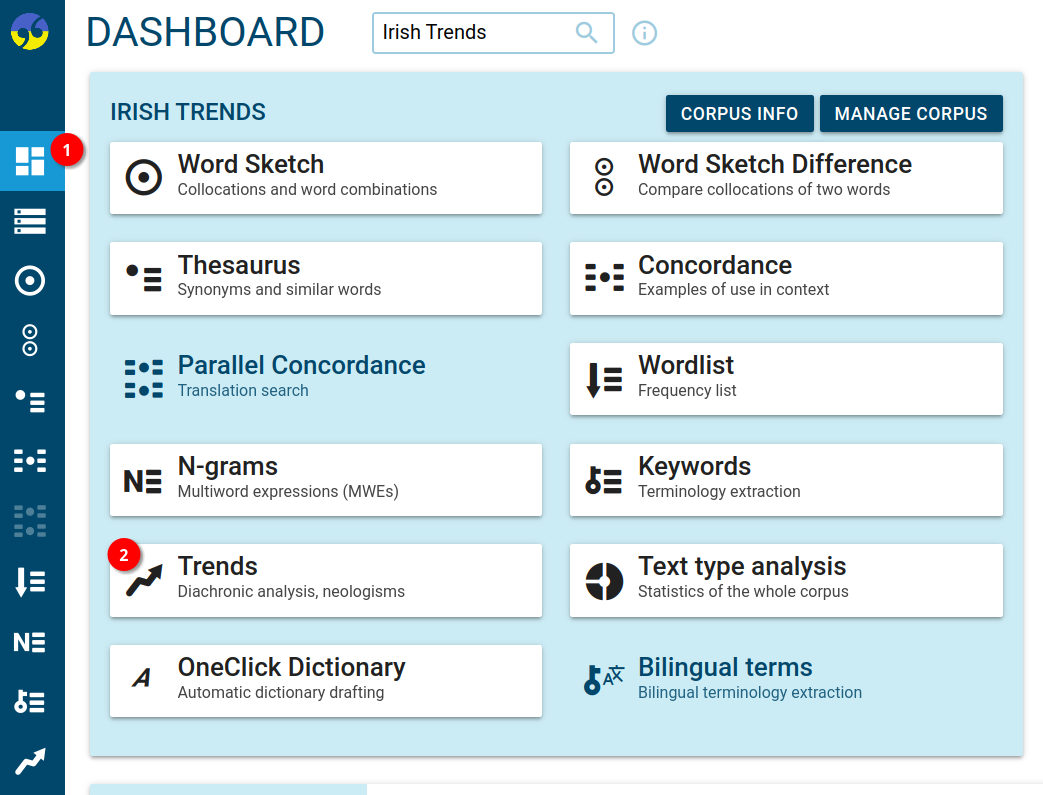The image size is (1043, 795).
Task: Open the Keywords sidebar icon
Action: 30,702
